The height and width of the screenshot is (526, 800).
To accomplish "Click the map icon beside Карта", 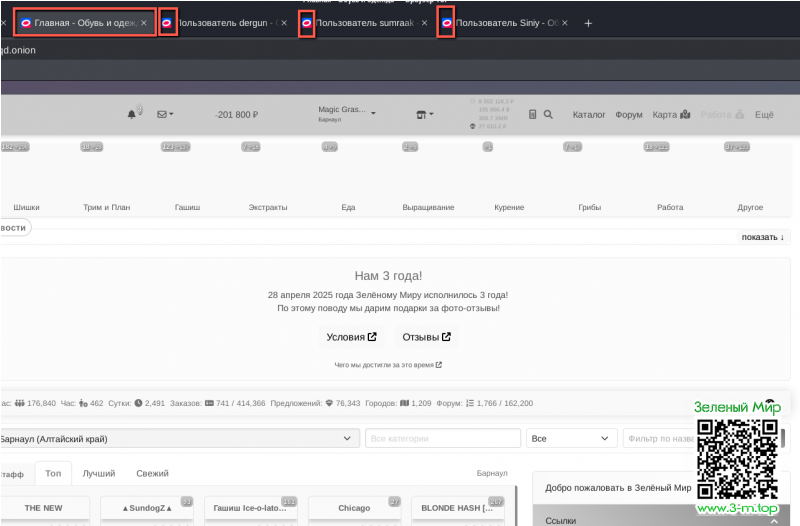I will coord(685,114).
